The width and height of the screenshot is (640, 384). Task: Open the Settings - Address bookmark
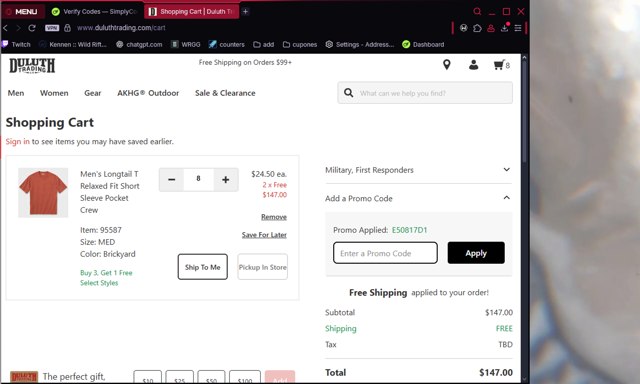pyautogui.click(x=360, y=44)
